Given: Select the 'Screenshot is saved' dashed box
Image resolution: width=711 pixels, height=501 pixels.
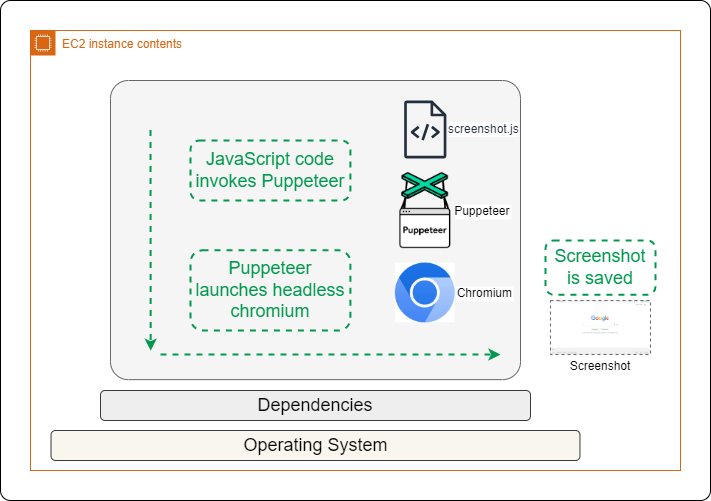Looking at the screenshot, I should point(600,267).
